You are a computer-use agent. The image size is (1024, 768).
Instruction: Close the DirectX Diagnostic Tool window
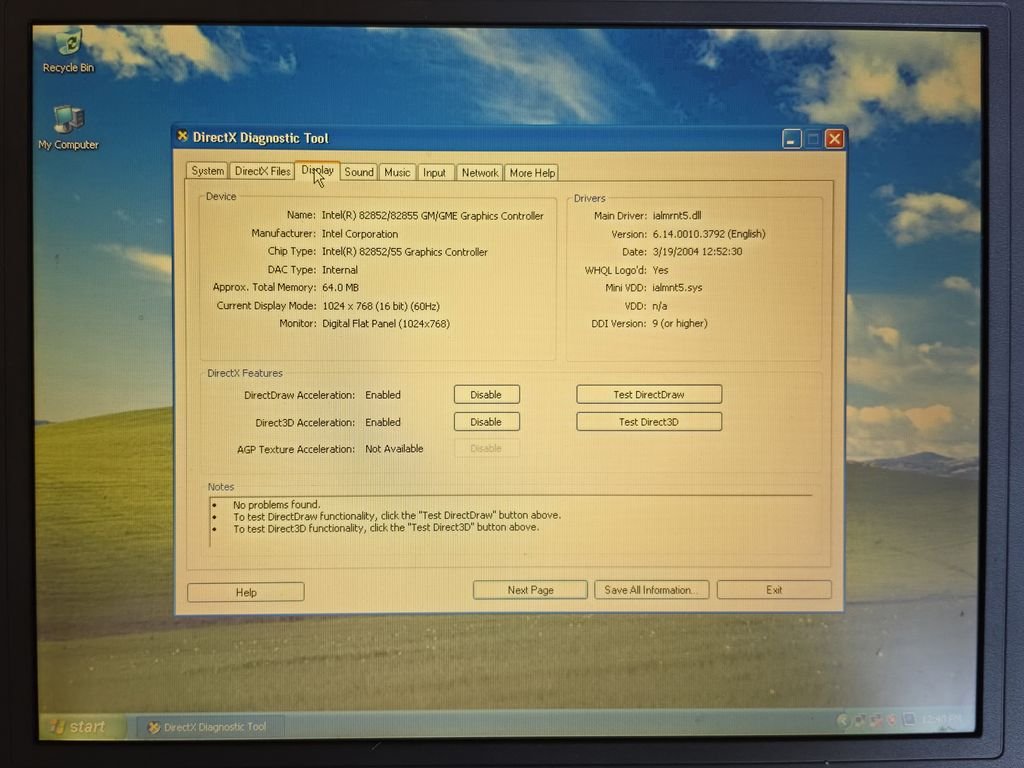click(x=834, y=138)
